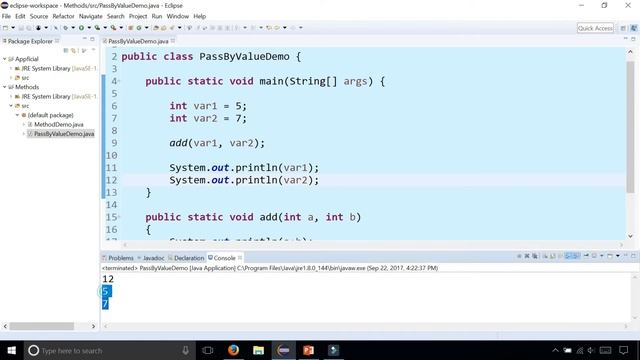The image size is (640, 360).
Task: Expand JRE System Library under Appficial
Action: click(x=11, y=69)
